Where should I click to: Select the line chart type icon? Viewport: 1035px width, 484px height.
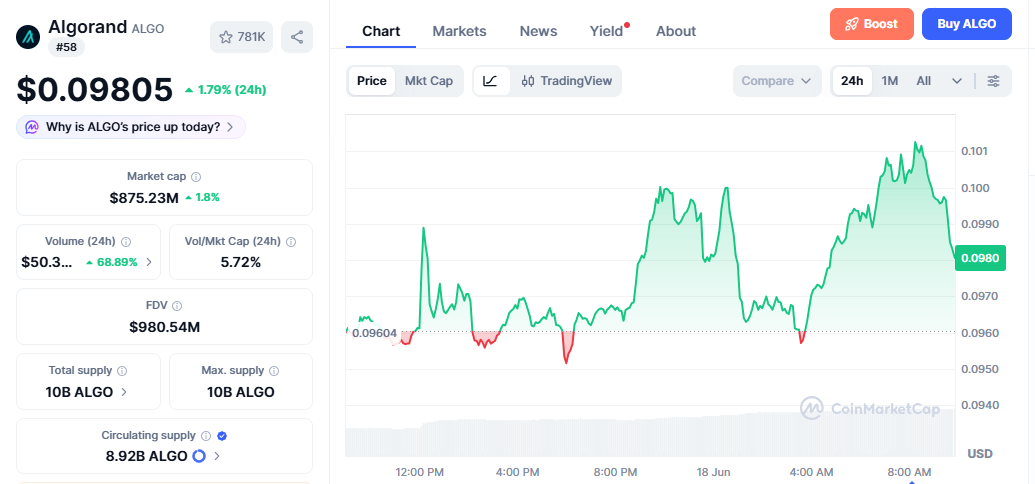click(490, 81)
